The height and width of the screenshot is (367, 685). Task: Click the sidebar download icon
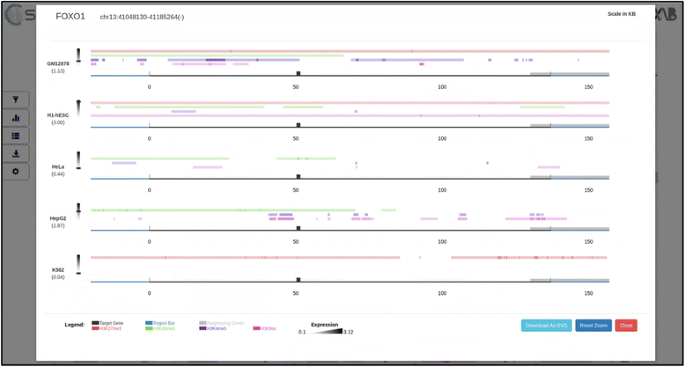(16, 154)
